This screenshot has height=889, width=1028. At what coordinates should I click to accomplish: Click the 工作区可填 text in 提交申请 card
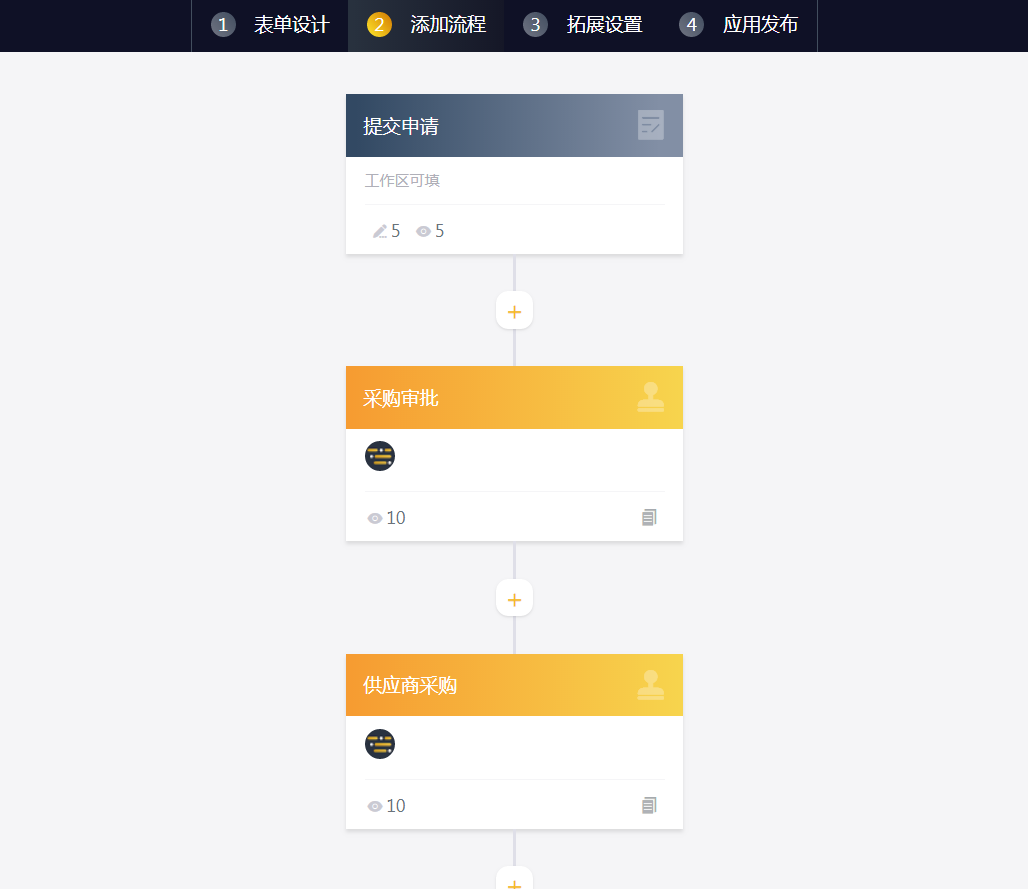click(x=402, y=180)
